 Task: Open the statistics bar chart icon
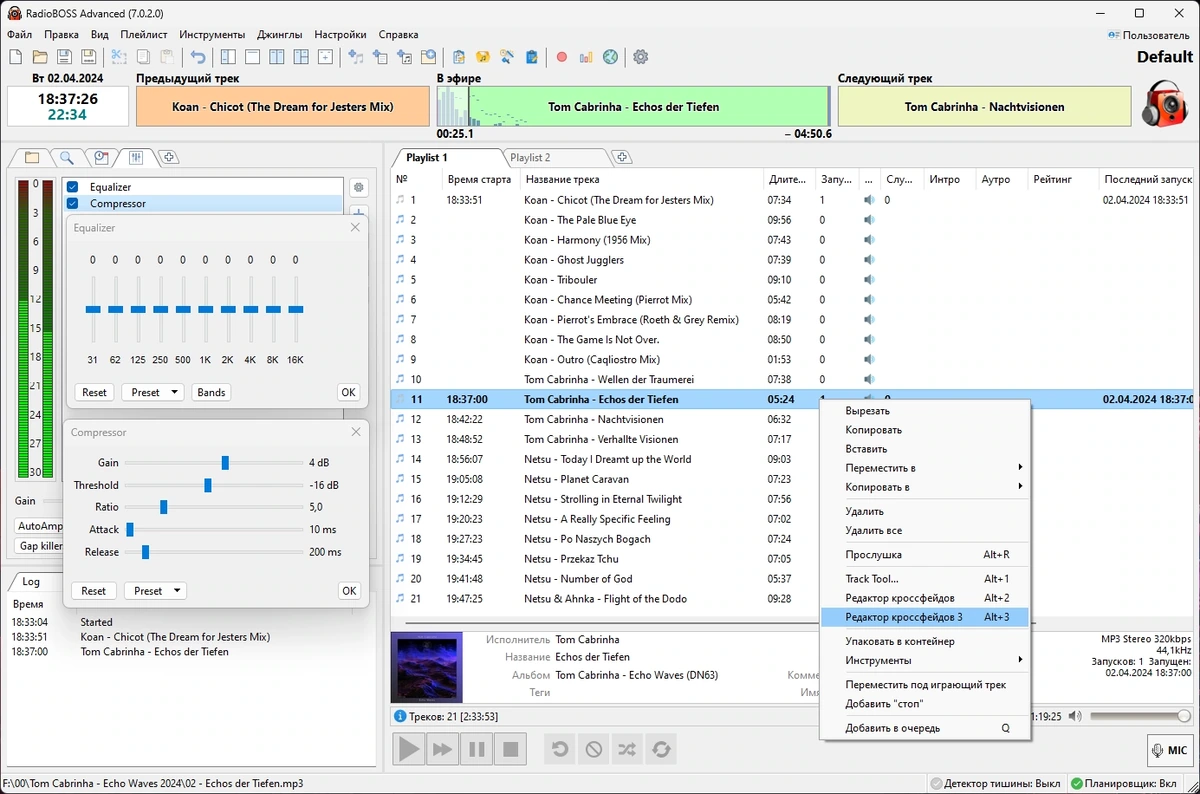click(586, 57)
